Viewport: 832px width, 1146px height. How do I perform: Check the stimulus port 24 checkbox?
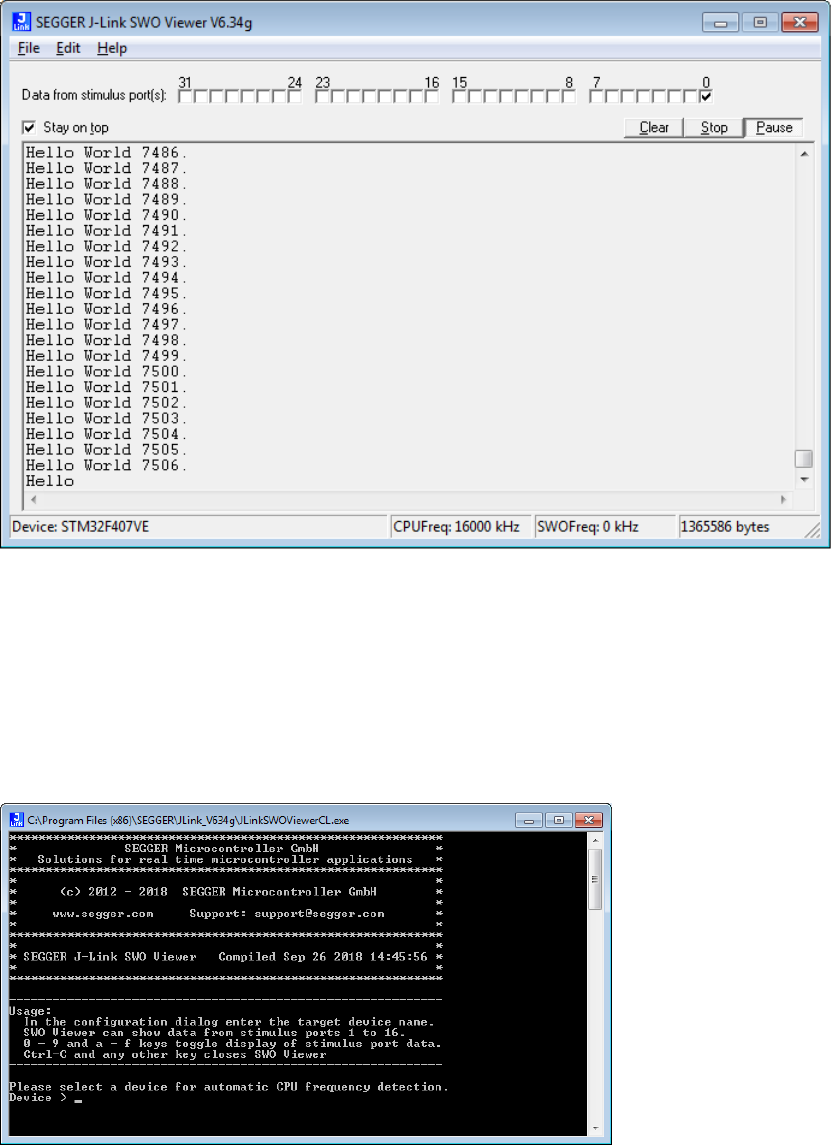295,97
